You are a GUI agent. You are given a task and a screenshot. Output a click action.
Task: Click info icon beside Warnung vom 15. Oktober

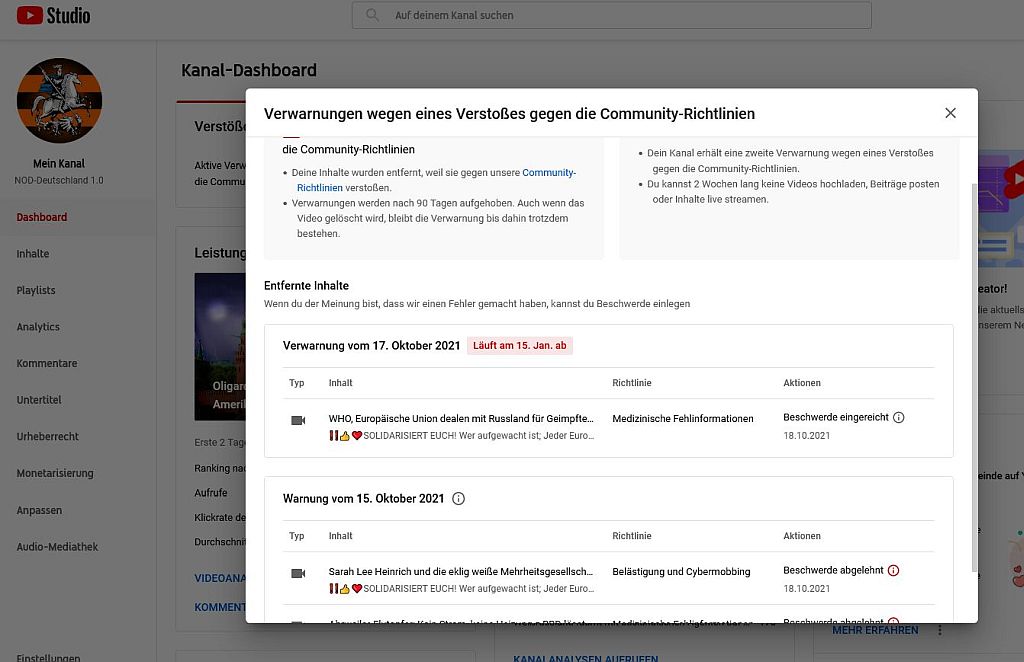[x=458, y=498]
